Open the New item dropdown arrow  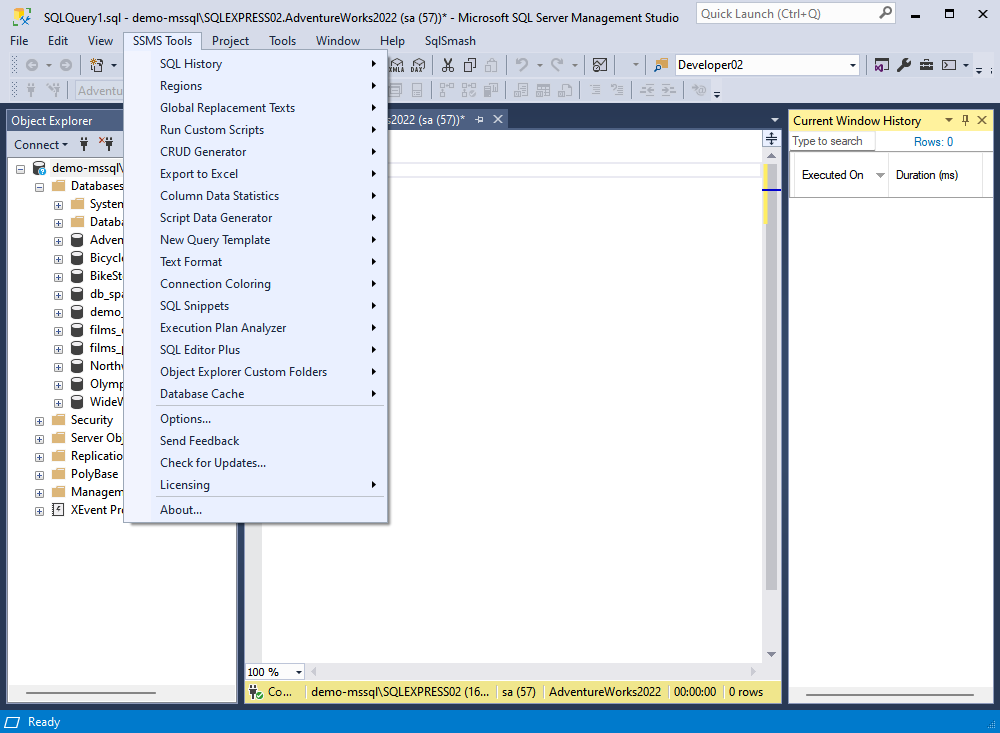[x=114, y=65]
